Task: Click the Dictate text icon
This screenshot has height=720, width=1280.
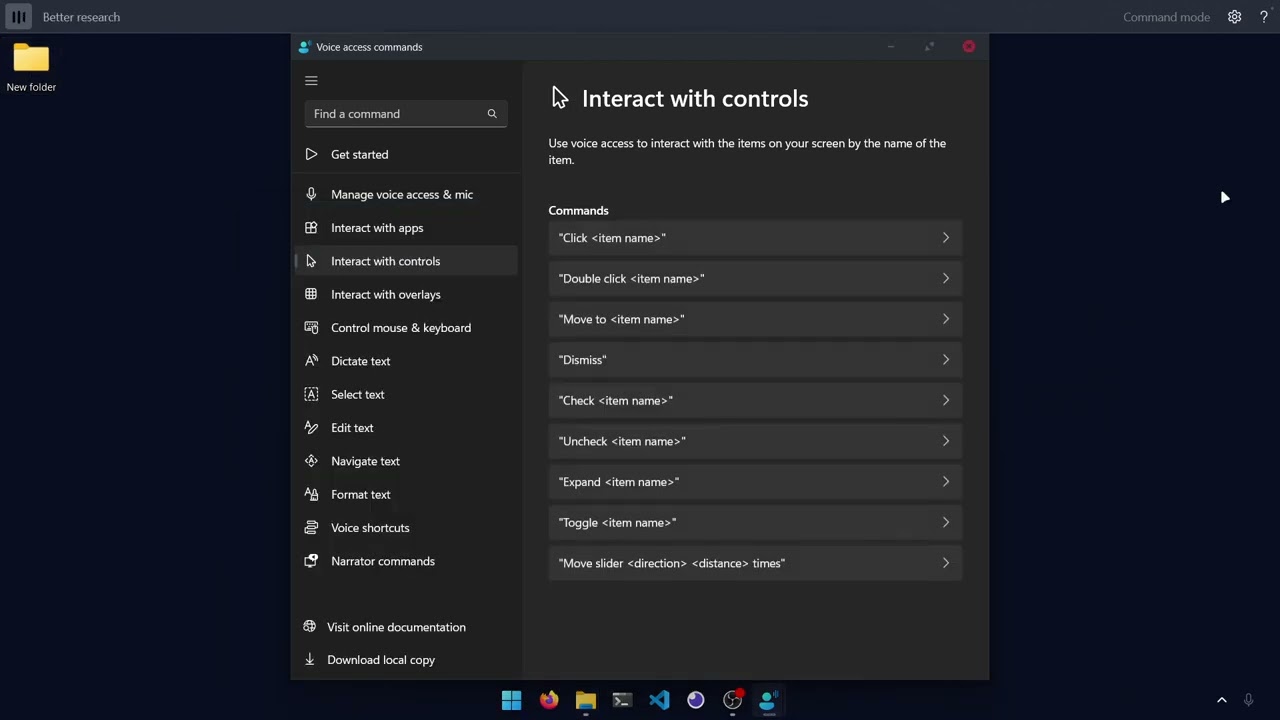Action: (311, 361)
